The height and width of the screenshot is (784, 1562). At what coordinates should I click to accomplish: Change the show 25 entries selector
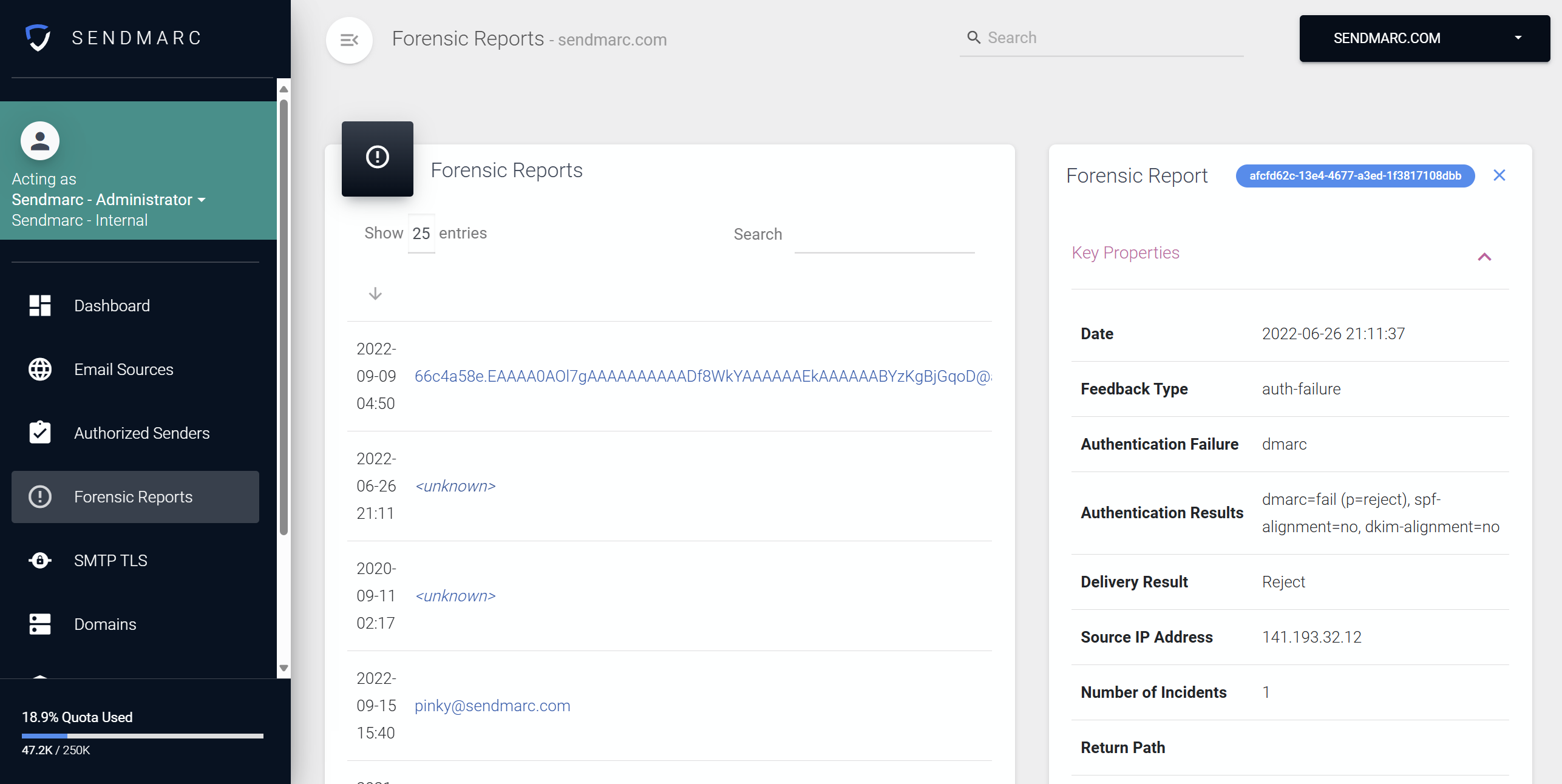[x=421, y=234]
